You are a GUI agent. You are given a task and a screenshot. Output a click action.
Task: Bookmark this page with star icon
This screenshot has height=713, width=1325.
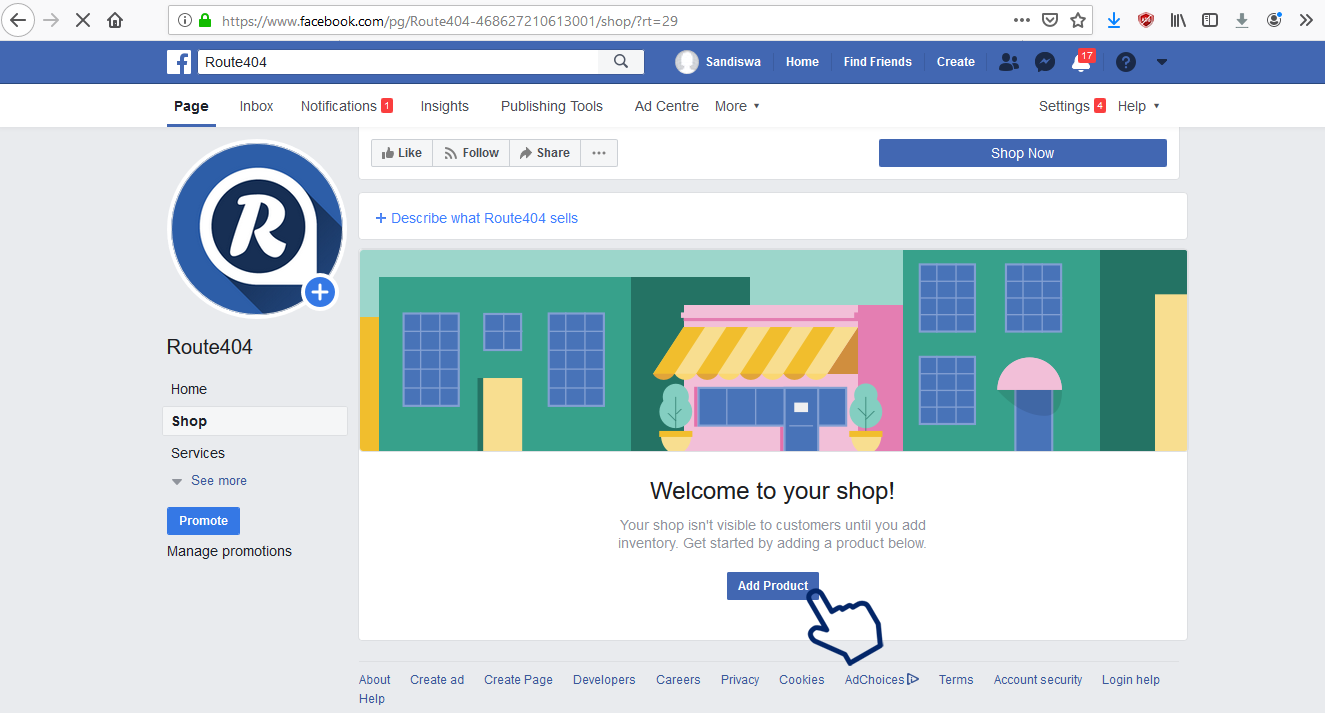pyautogui.click(x=1078, y=20)
